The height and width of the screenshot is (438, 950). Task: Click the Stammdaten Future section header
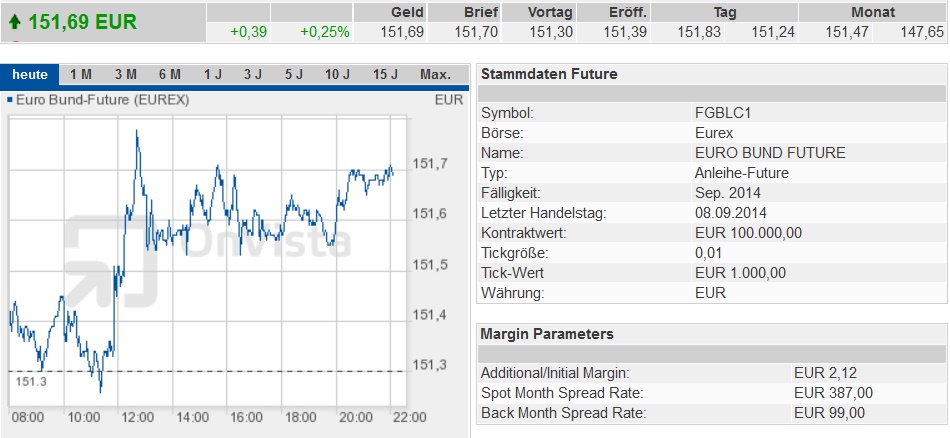click(x=549, y=74)
